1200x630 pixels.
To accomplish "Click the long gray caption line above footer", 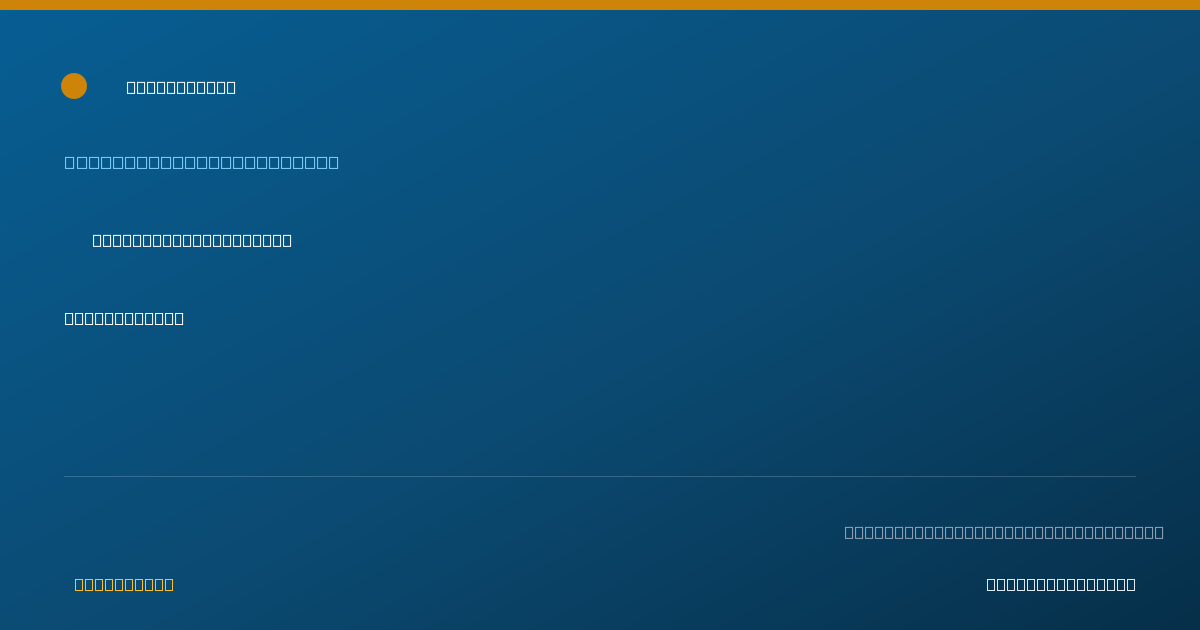I will point(1004,532).
